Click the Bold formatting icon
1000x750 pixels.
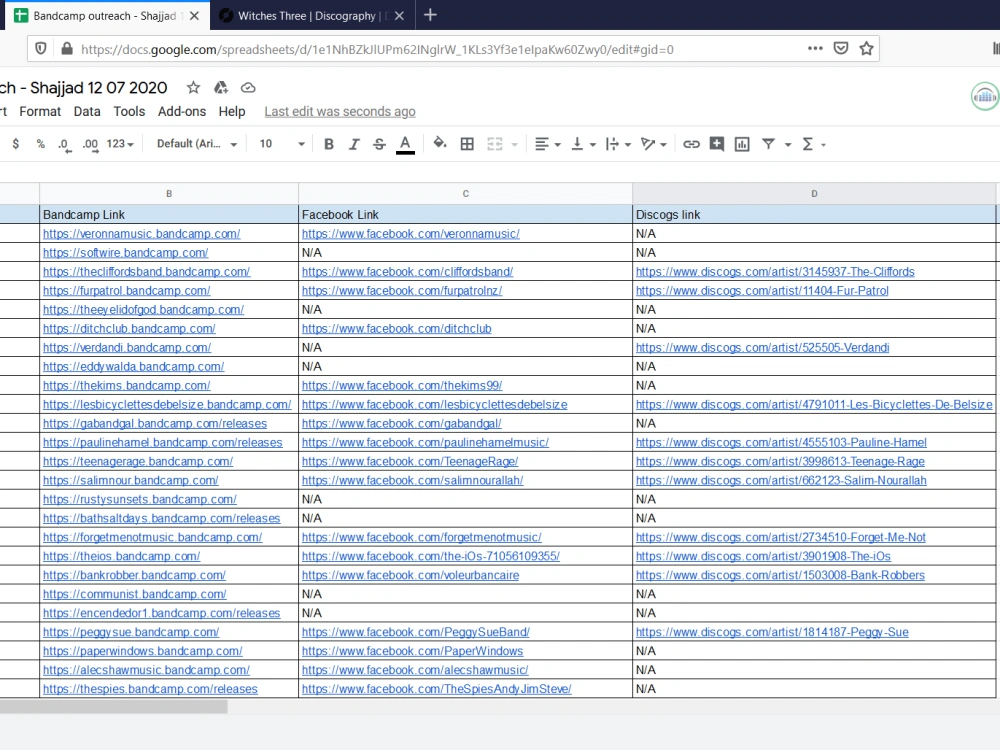328,144
